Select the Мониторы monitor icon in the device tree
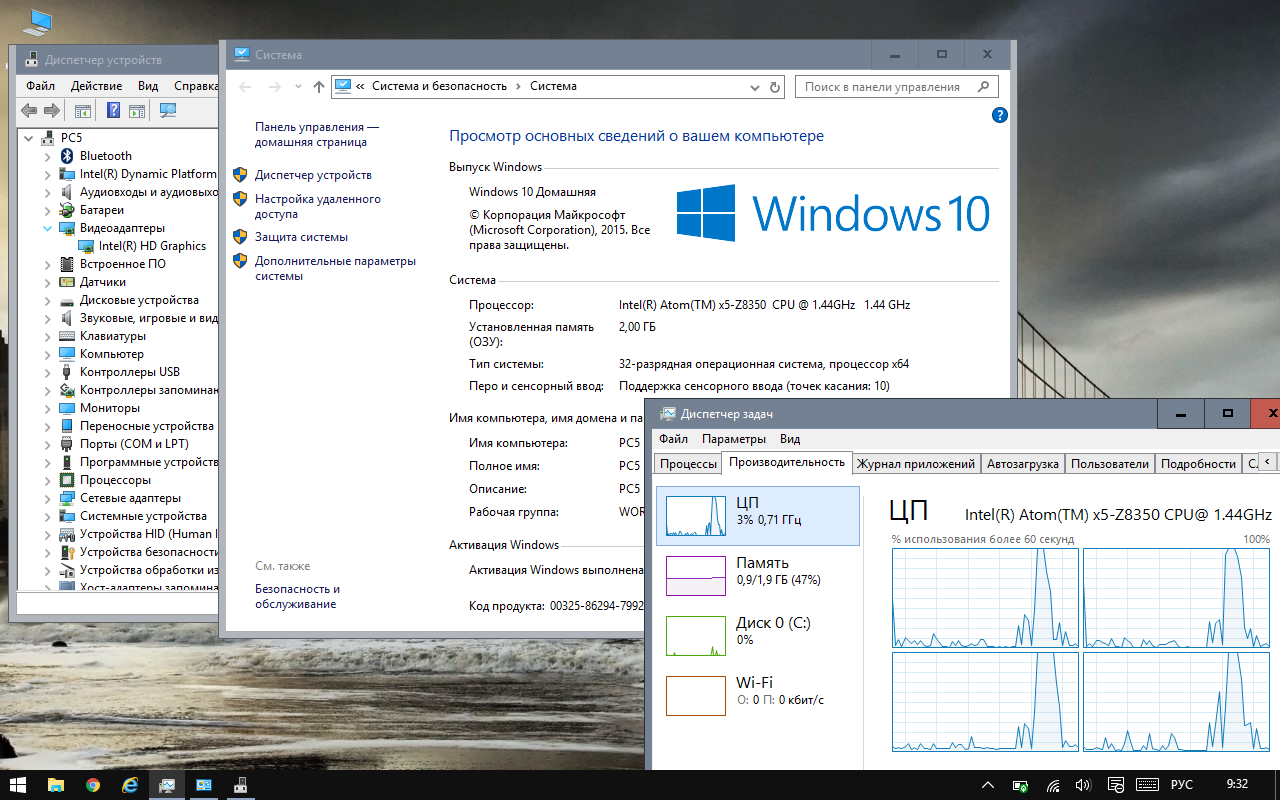 click(x=67, y=408)
